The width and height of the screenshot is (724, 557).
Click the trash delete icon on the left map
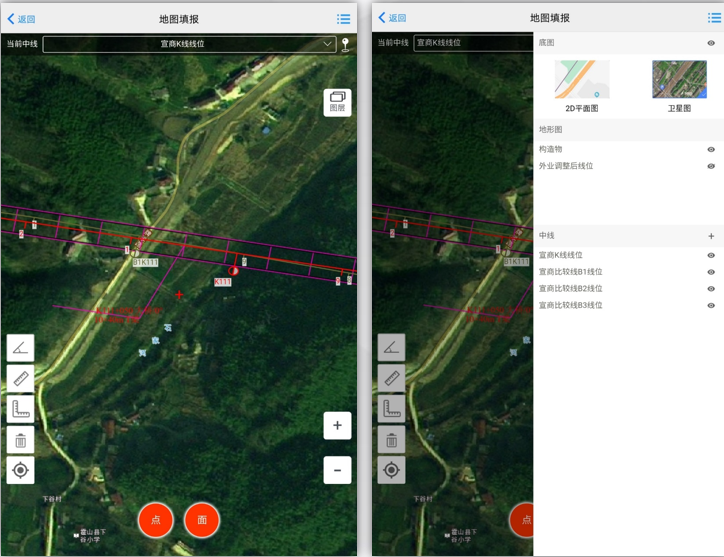(20, 439)
